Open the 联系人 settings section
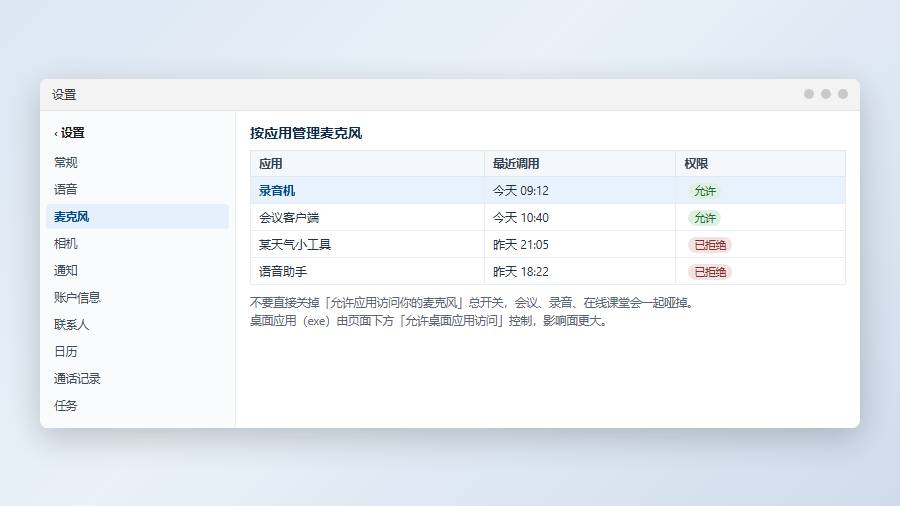The height and width of the screenshot is (506, 900). pos(137,324)
